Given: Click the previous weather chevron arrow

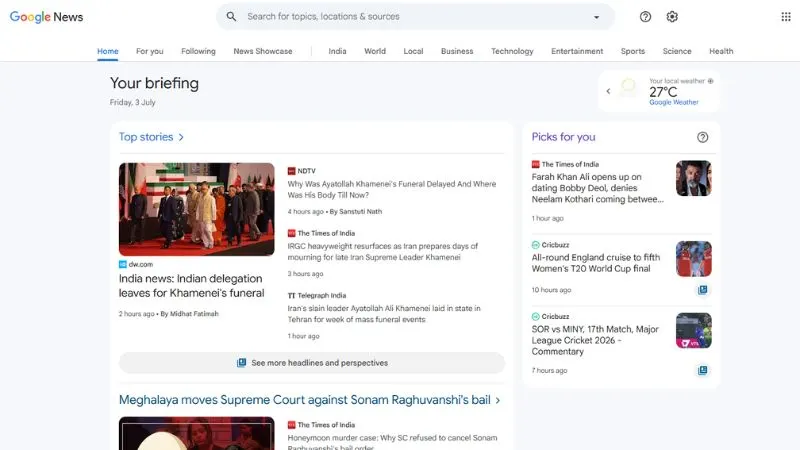Looking at the screenshot, I should 608,91.
